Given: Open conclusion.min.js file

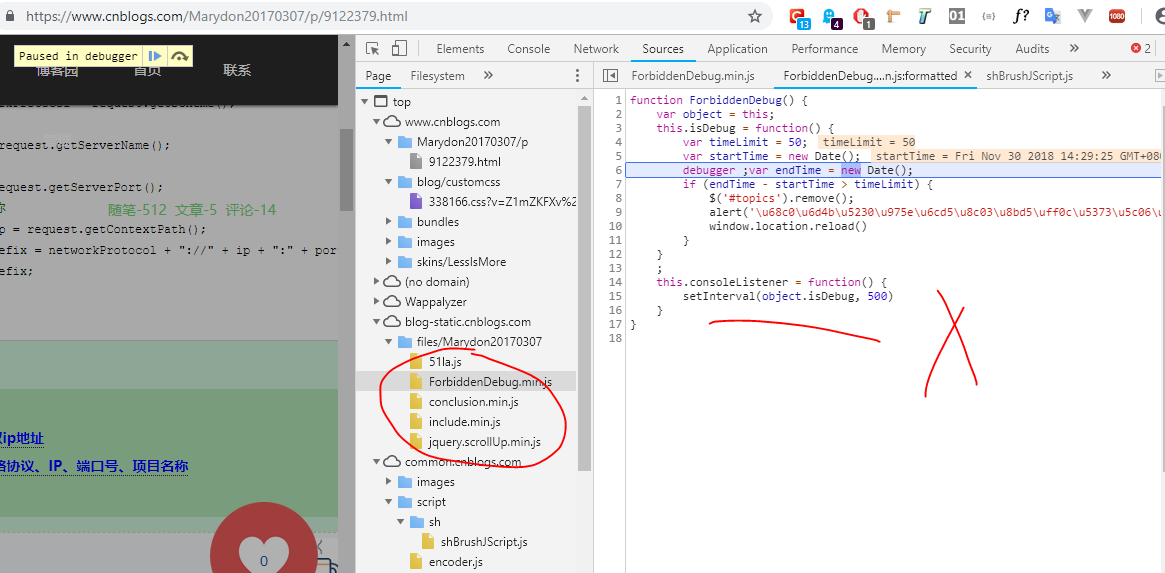Looking at the screenshot, I should [x=473, y=402].
